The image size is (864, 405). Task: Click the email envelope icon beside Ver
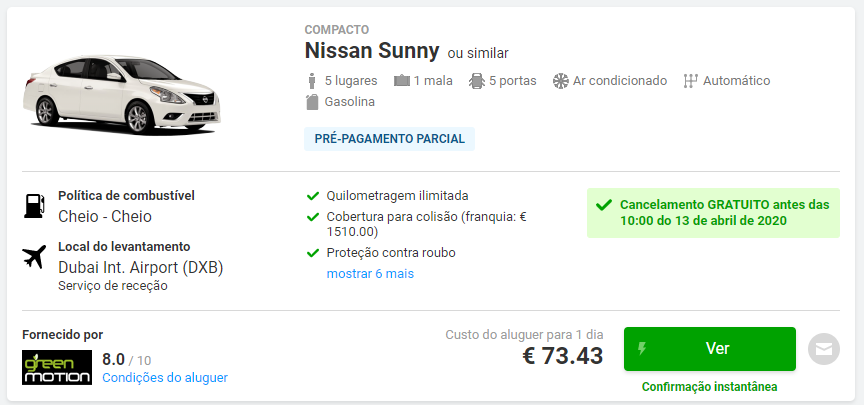824,349
